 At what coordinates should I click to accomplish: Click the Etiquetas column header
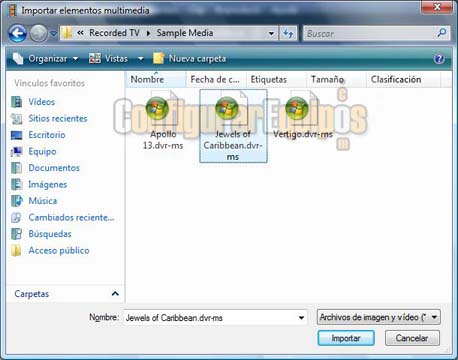click(x=276, y=79)
